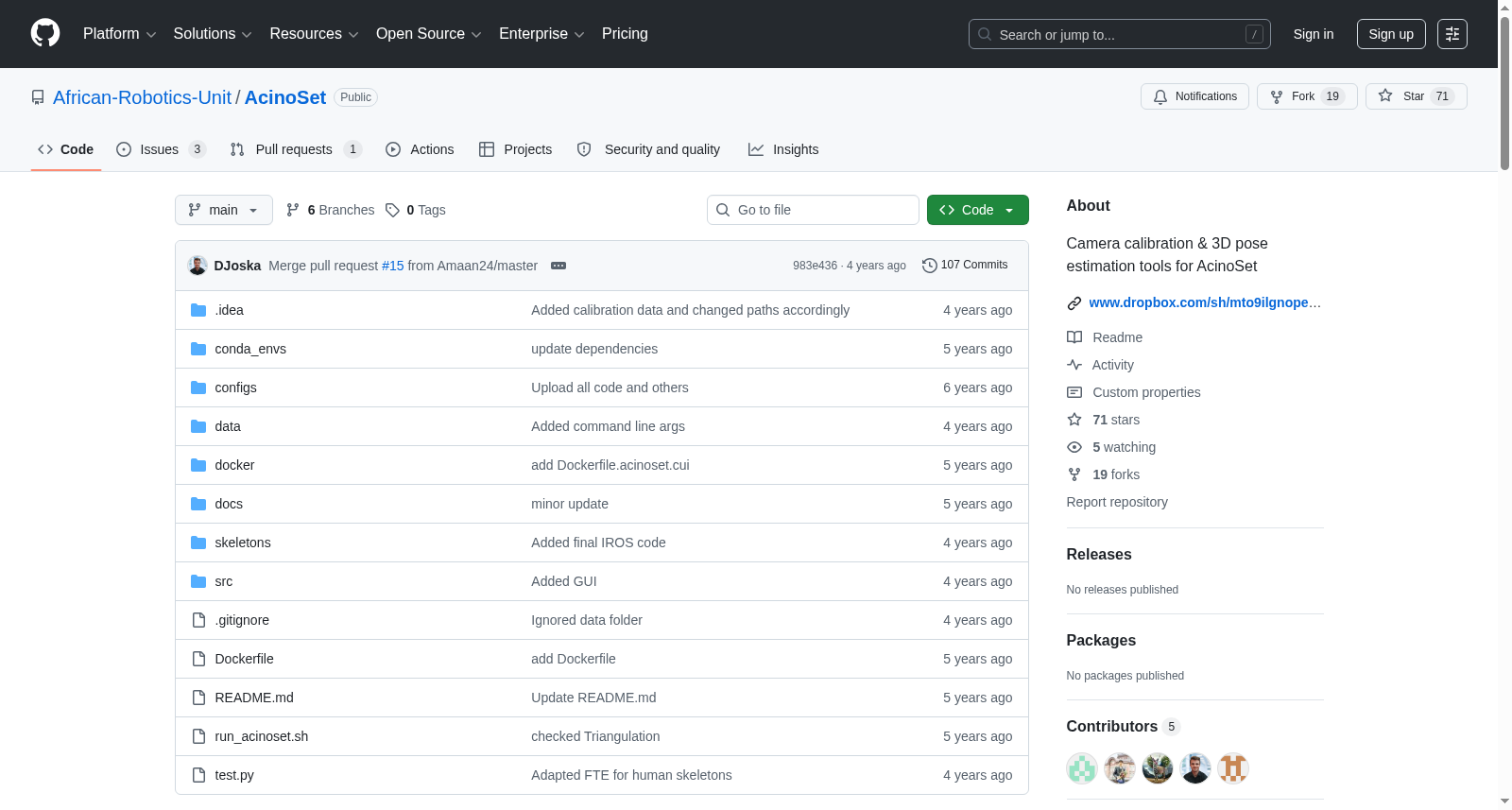Open Custom properties in About
This screenshot has width=1512, height=810.
click(x=1134, y=392)
